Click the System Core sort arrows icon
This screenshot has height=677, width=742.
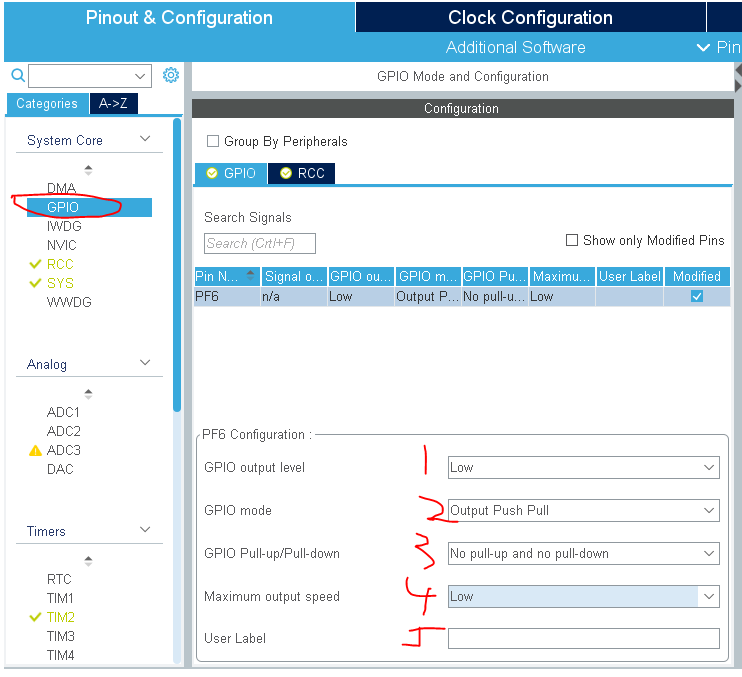pyautogui.click(x=88, y=170)
